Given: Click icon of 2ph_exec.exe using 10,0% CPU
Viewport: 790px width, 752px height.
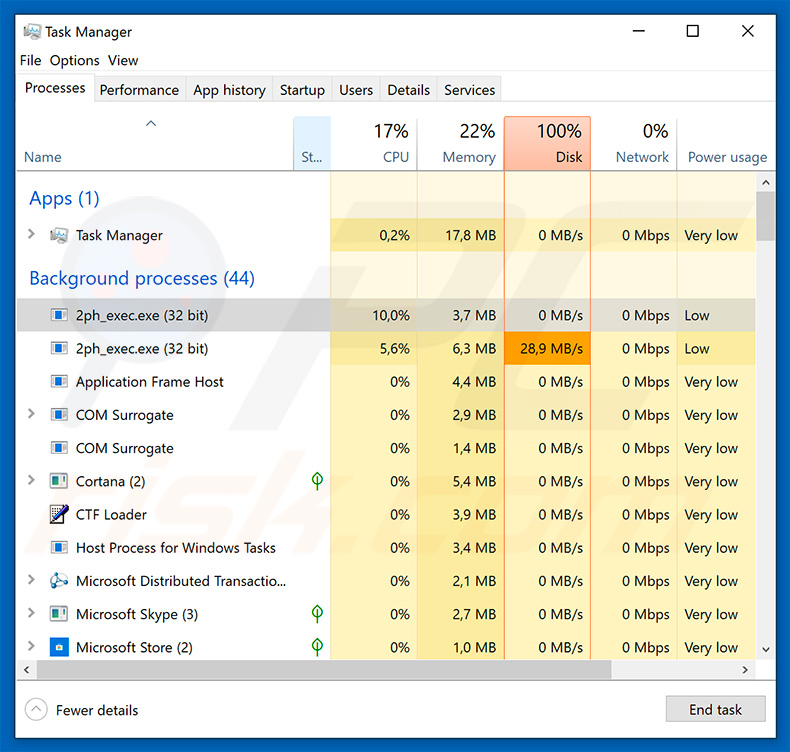Looking at the screenshot, I should tap(59, 315).
